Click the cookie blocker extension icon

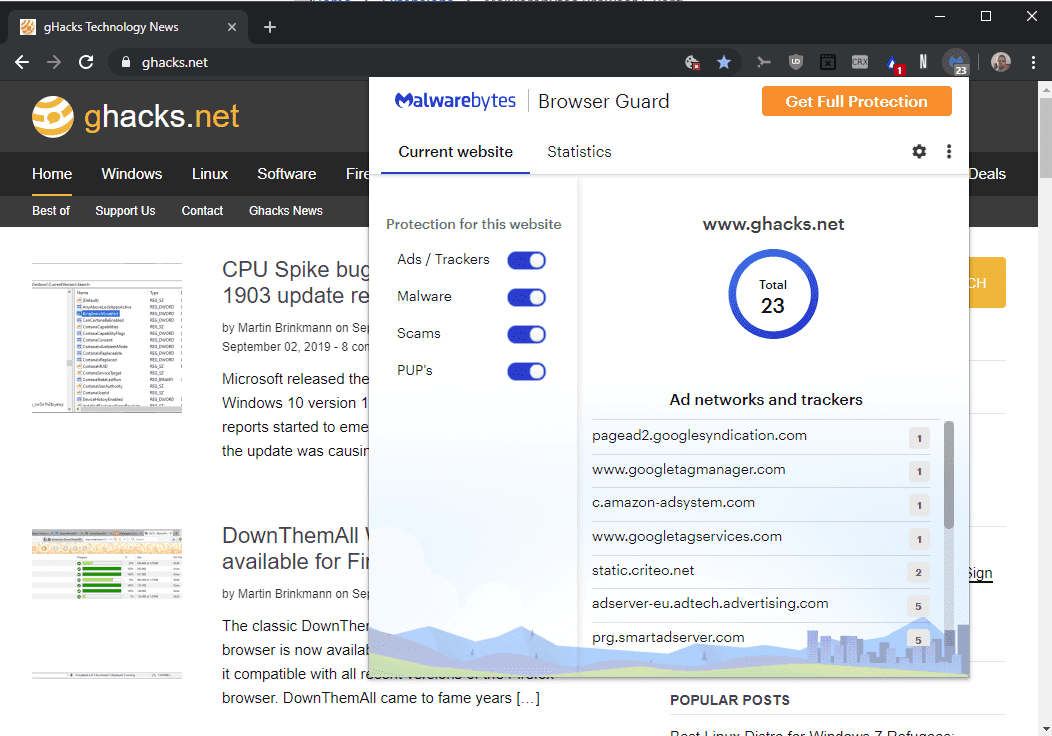(x=692, y=61)
